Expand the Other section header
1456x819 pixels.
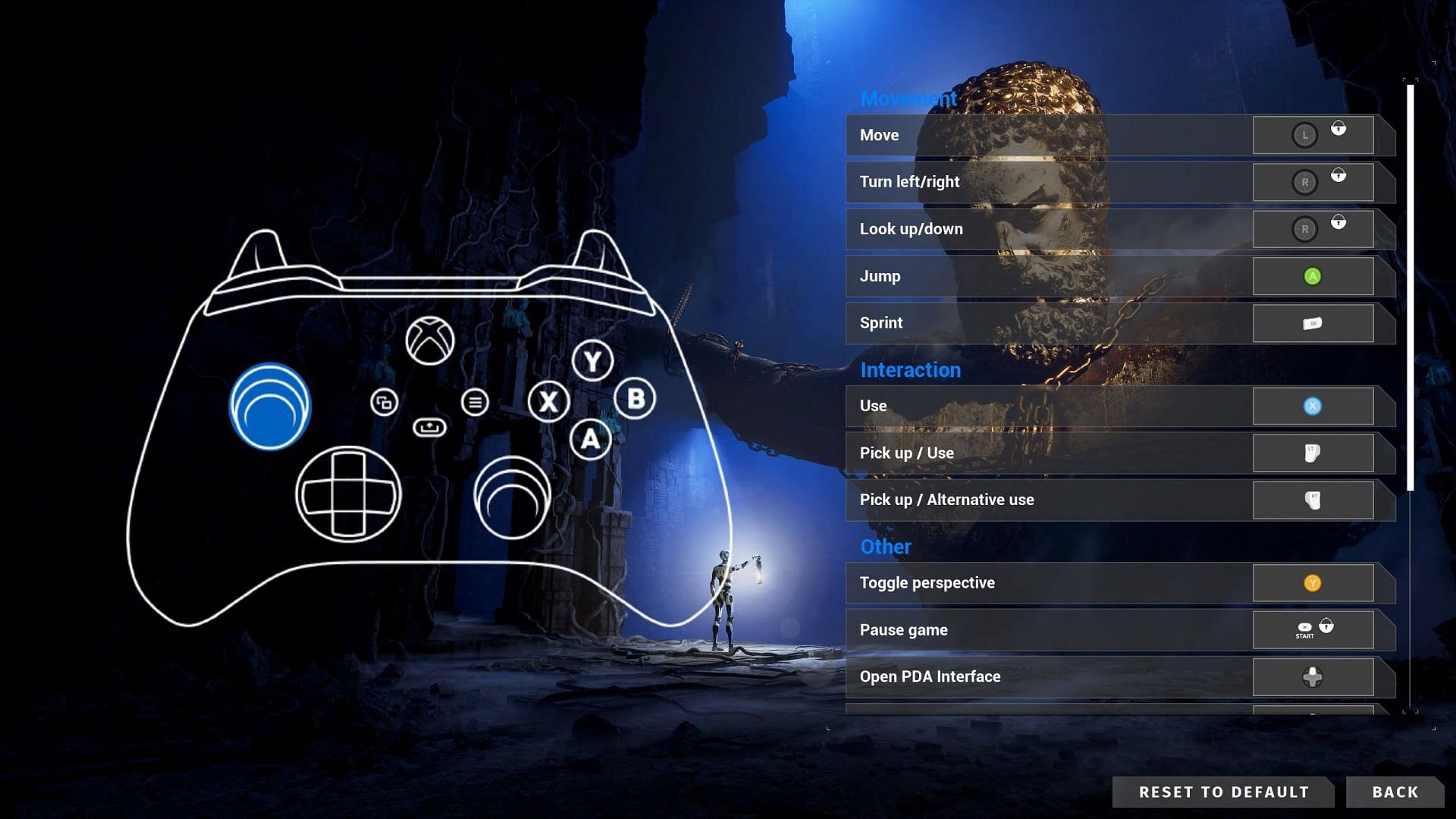tap(885, 546)
